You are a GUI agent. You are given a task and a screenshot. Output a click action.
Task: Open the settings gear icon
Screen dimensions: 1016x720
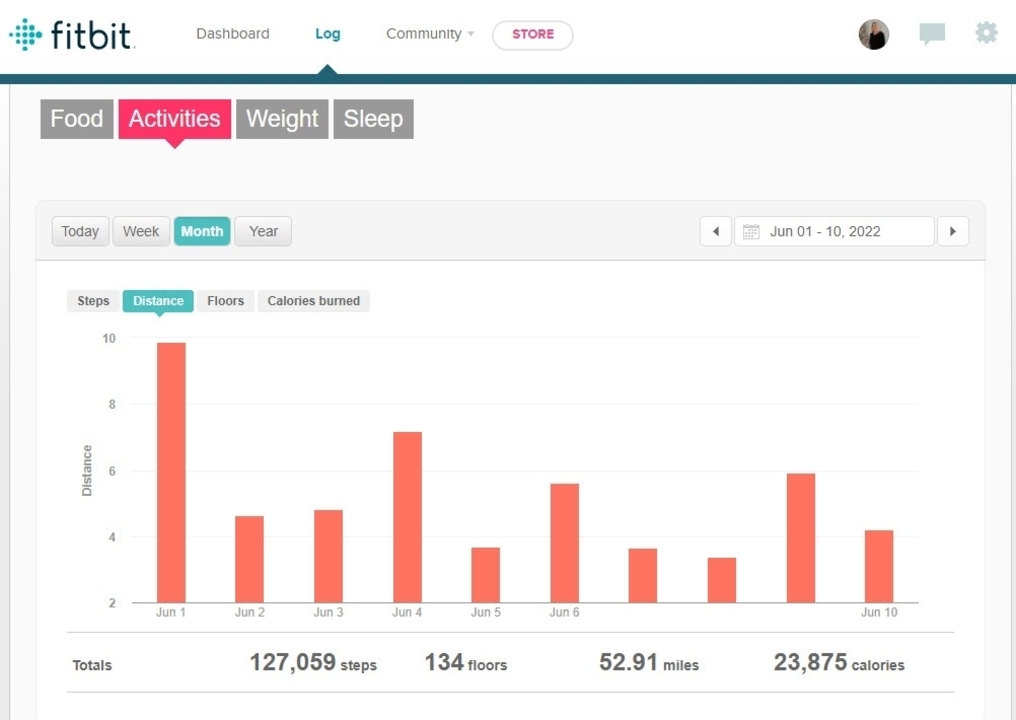click(986, 34)
